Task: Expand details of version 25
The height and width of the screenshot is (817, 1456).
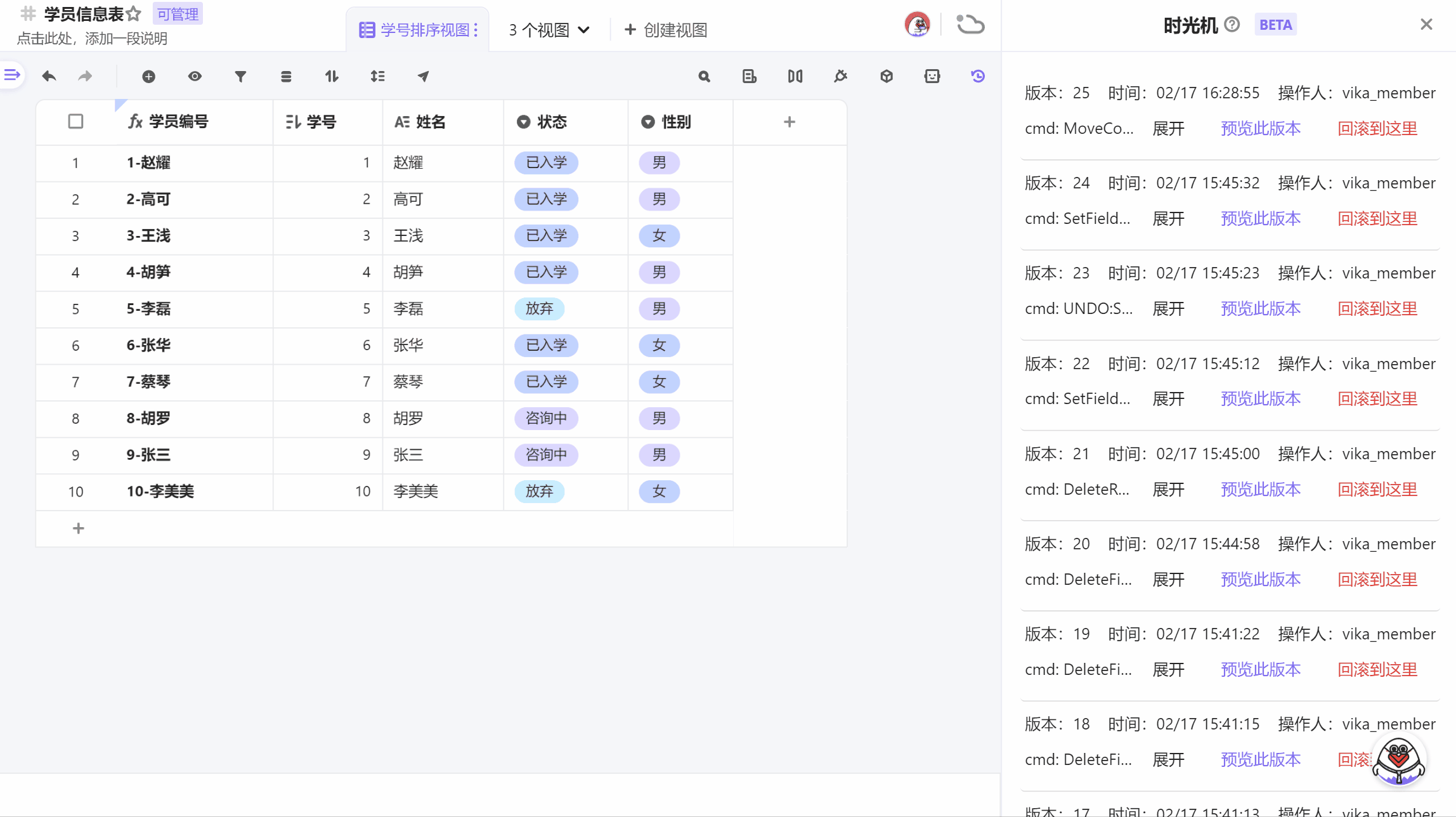Action: pos(1168,129)
